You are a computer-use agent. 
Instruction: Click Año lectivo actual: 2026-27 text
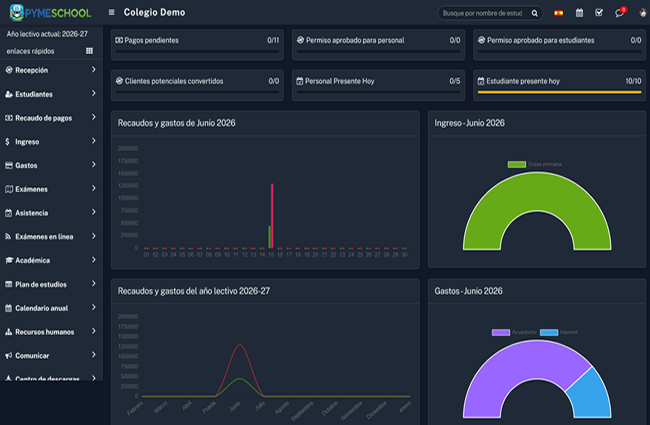point(47,34)
